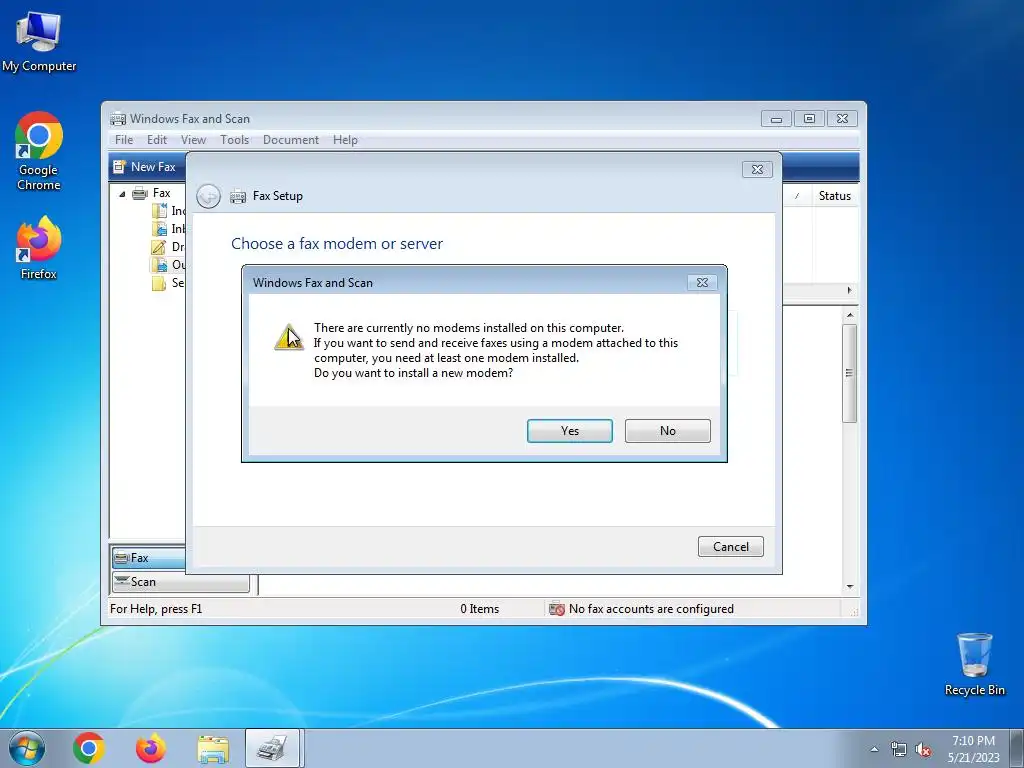The image size is (1024, 768).
Task: Minimize the Windows Fax and Scan window
Action: click(x=776, y=119)
